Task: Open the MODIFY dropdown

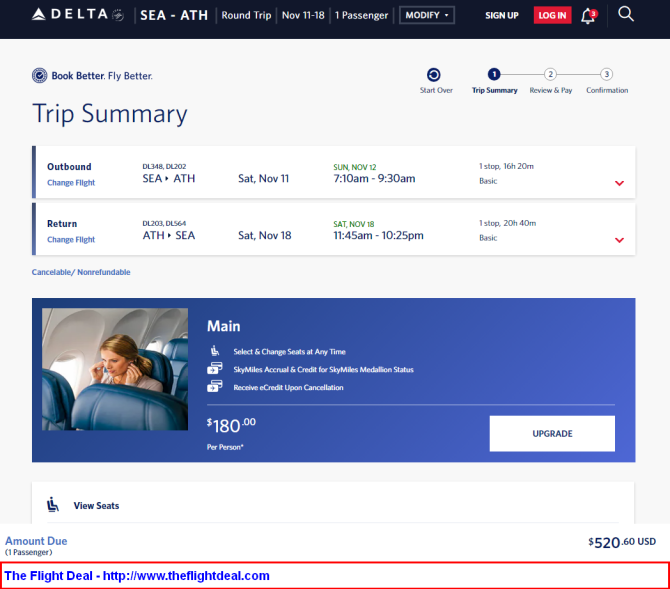Action: pos(426,15)
